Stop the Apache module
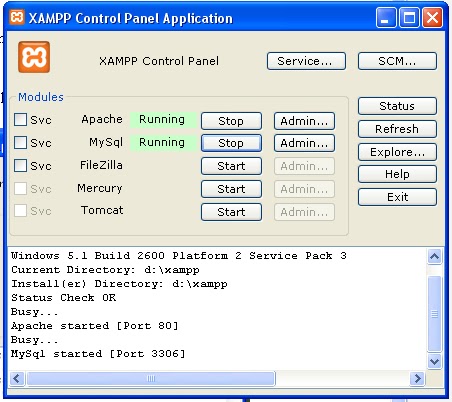The image size is (452, 402). tap(231, 121)
